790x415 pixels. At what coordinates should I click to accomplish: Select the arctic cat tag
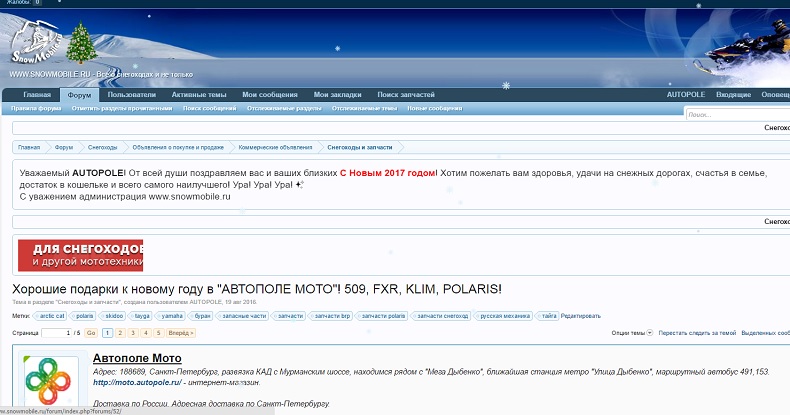[50, 316]
